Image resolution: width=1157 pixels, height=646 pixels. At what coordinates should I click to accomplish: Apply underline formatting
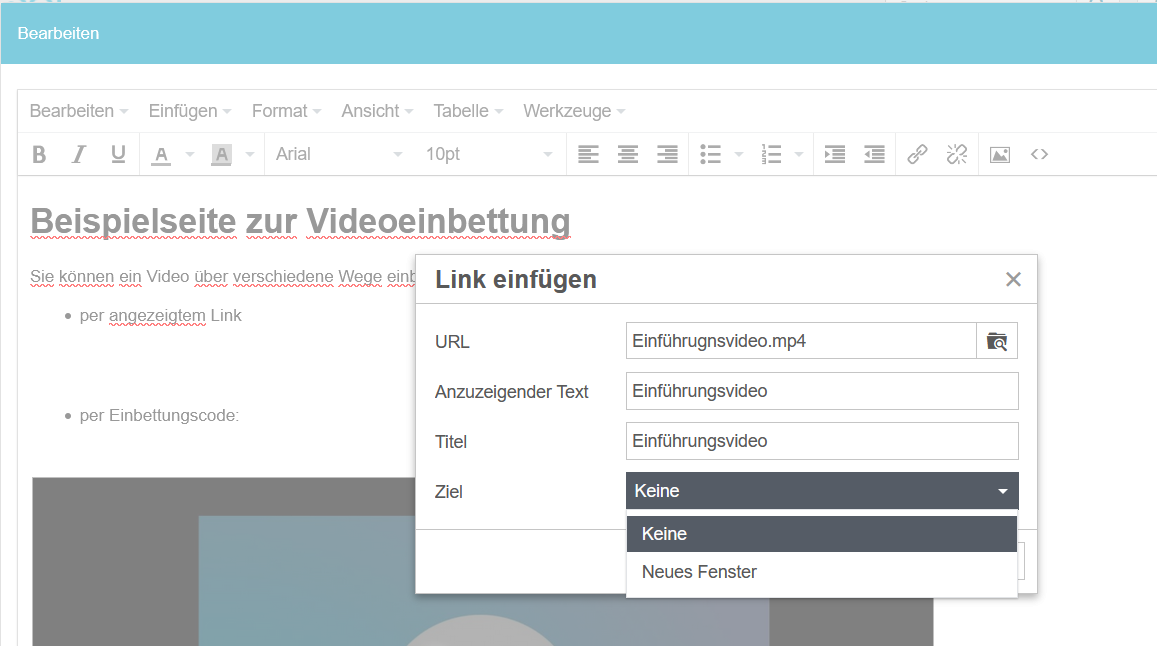[x=117, y=154]
